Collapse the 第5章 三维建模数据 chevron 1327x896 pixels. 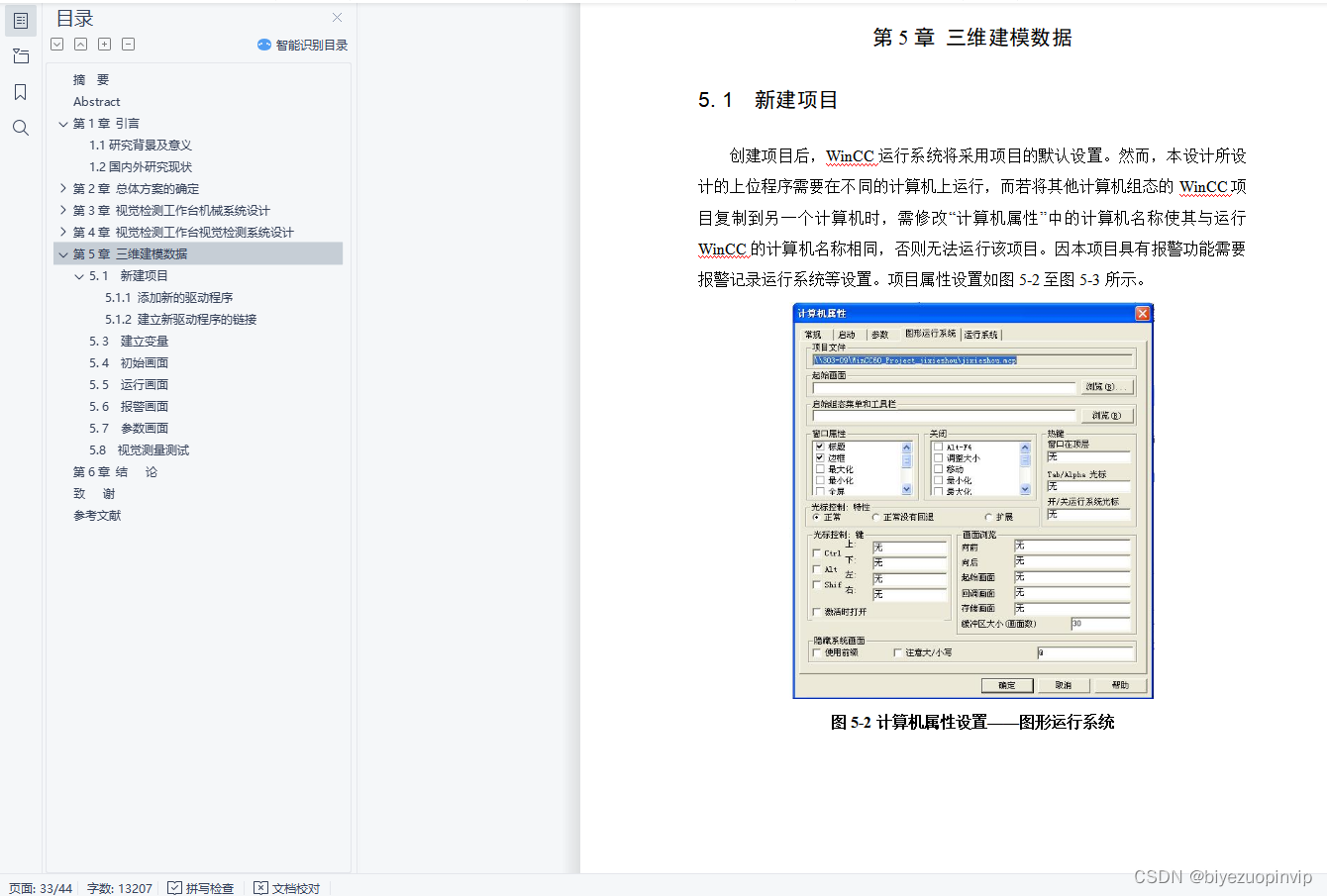tap(63, 254)
